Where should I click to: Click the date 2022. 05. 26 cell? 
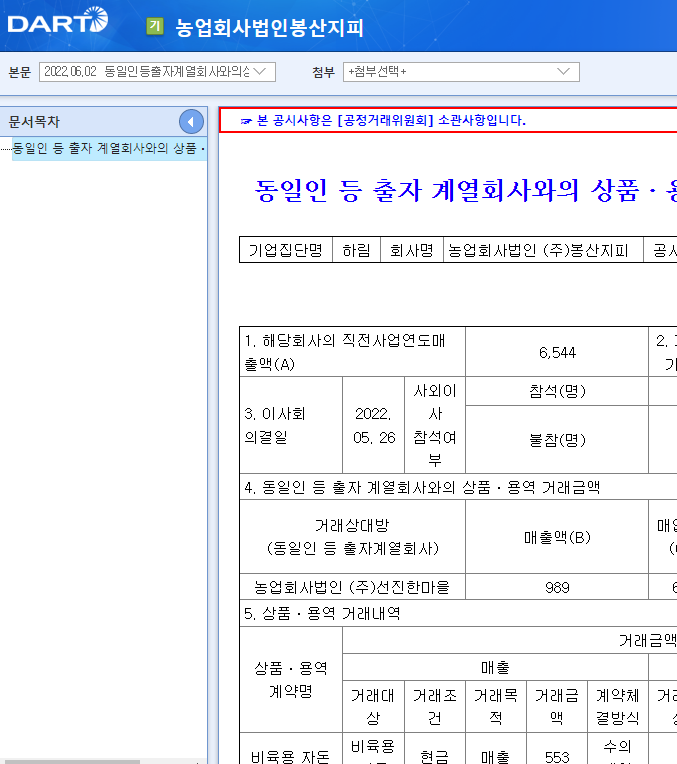coord(374,425)
